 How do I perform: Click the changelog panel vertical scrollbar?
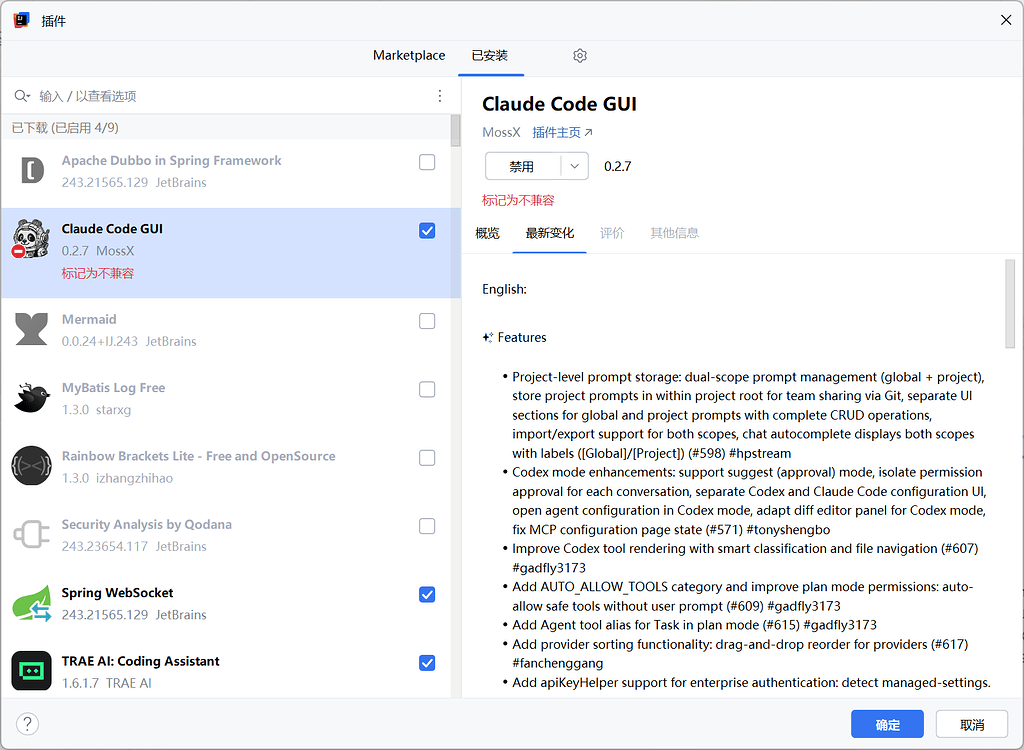[1010, 304]
